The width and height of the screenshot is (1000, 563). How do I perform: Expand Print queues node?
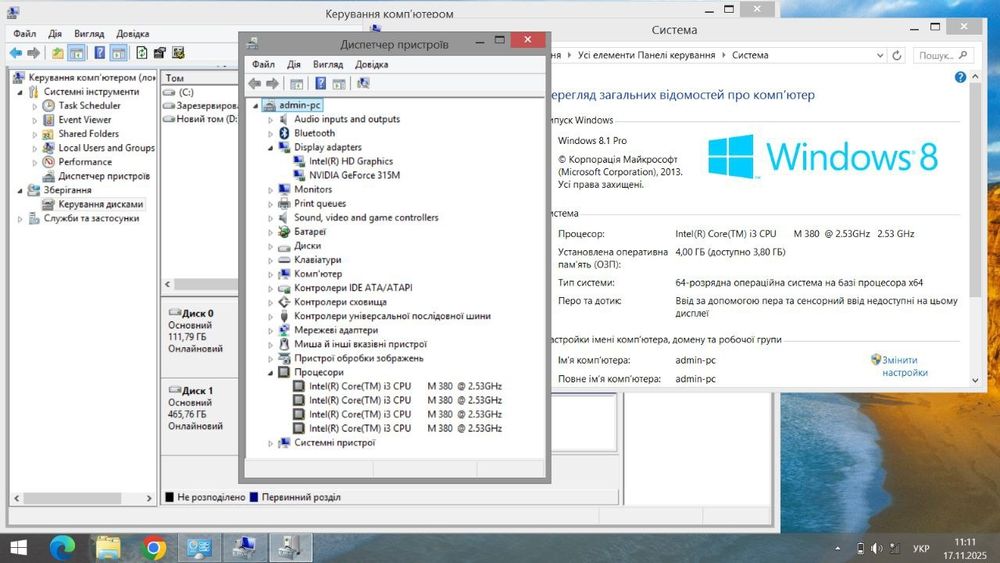point(270,204)
